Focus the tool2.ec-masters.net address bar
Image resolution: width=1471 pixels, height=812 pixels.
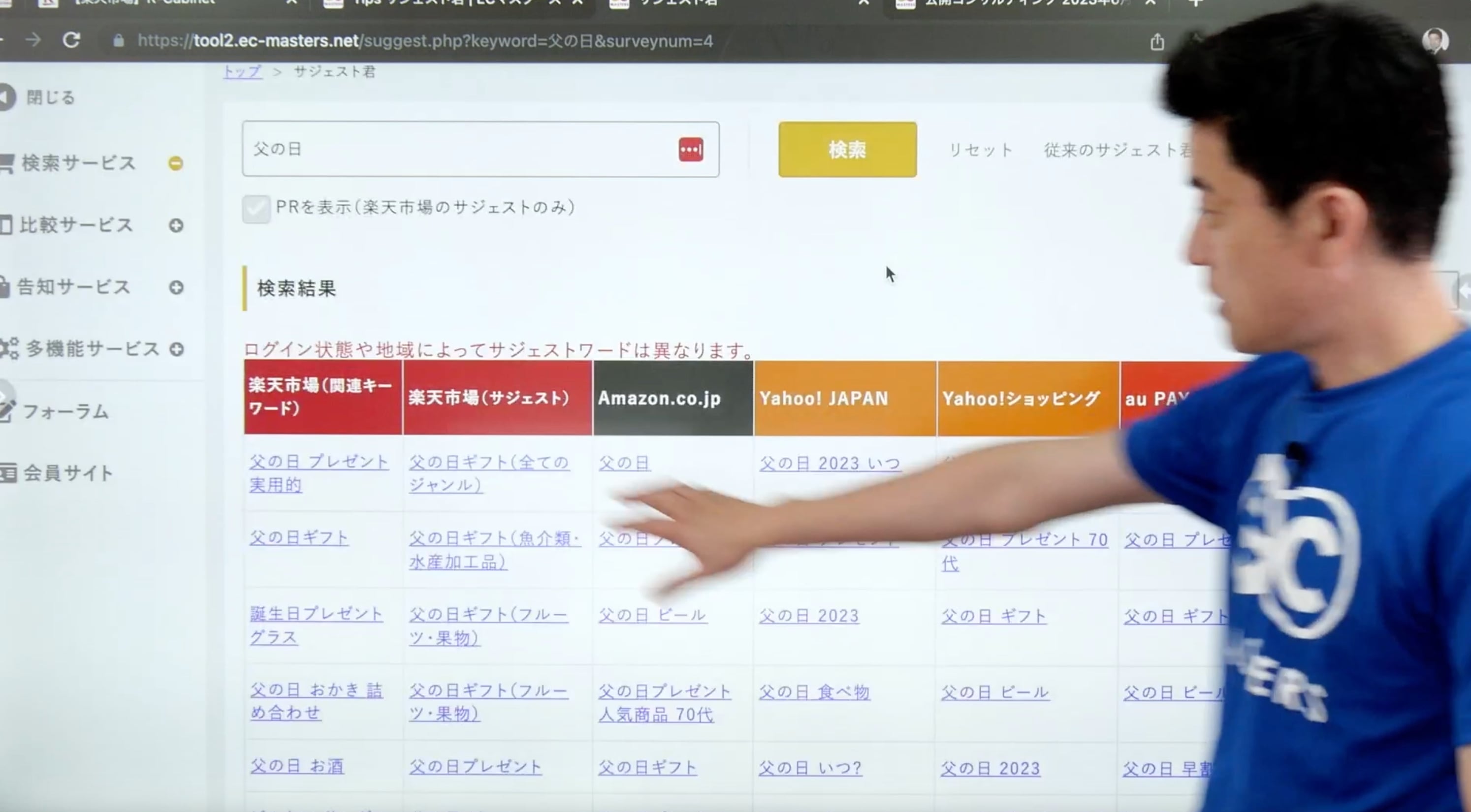click(x=425, y=41)
